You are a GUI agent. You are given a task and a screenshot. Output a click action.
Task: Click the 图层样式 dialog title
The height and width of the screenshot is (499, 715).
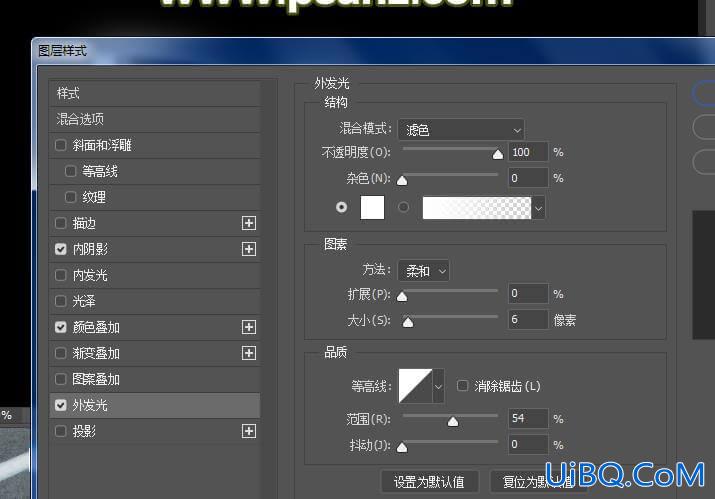(x=62, y=51)
